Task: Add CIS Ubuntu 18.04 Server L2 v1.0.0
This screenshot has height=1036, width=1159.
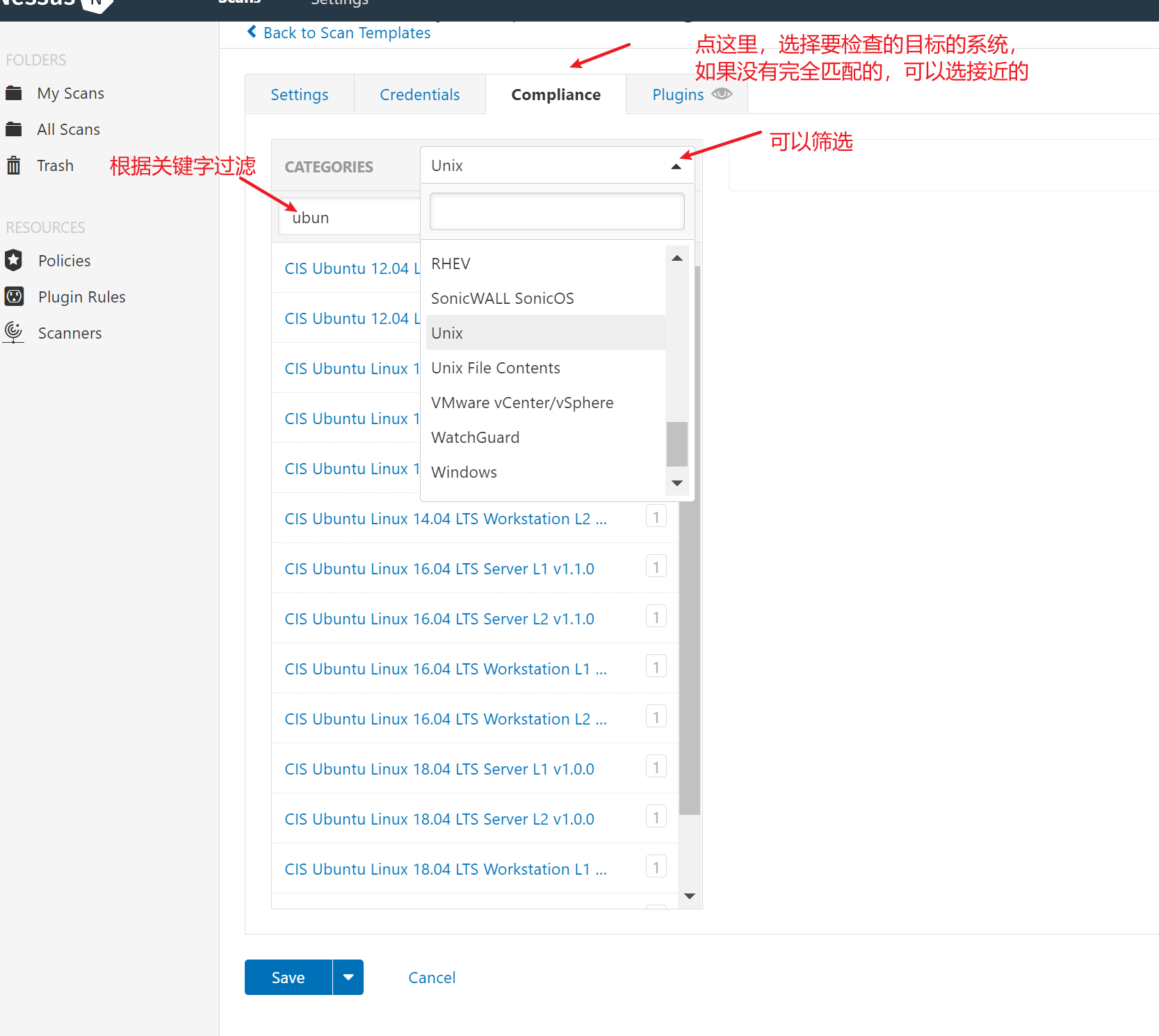Action: (439, 819)
